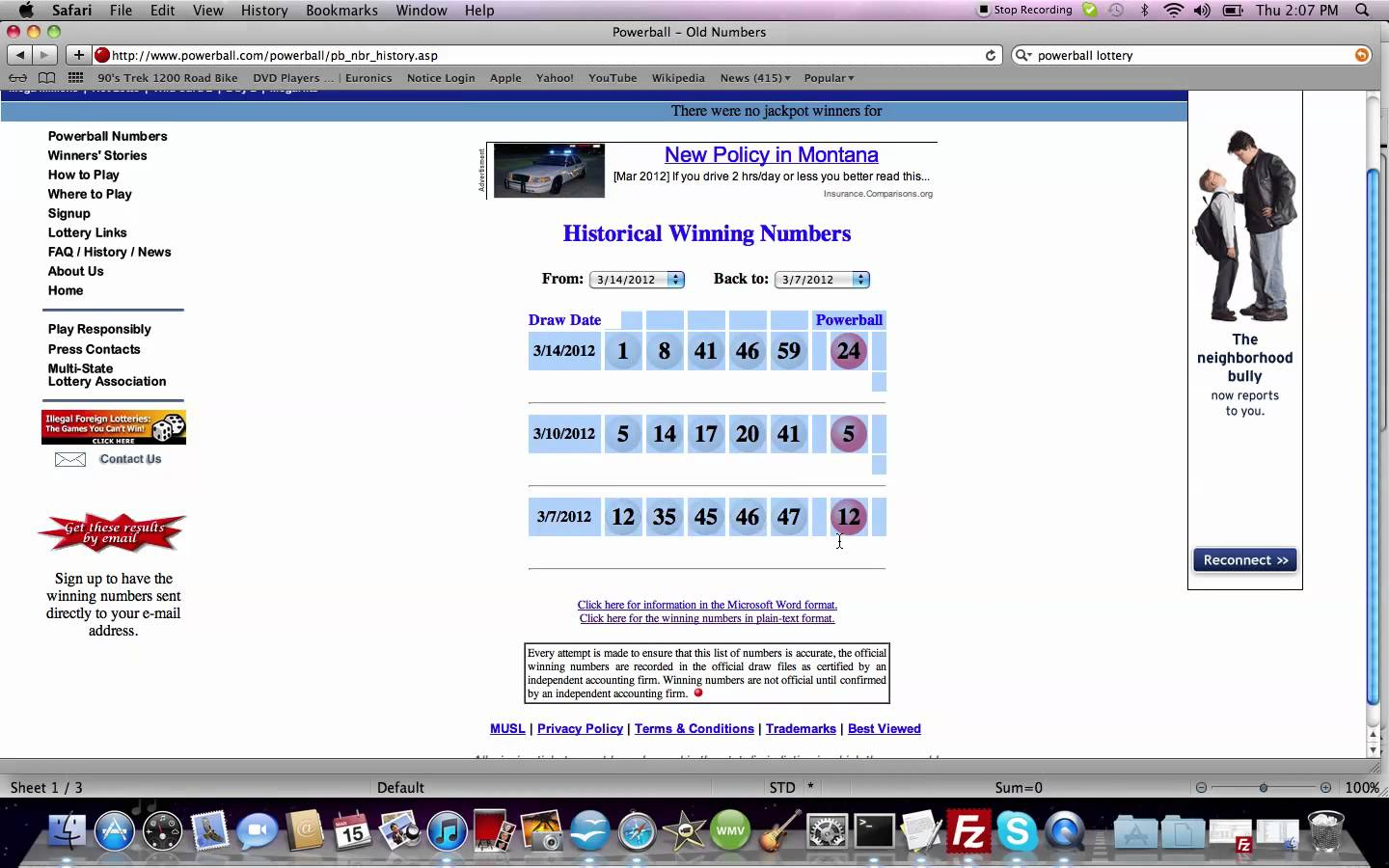Open the Apple menu
The height and width of the screenshot is (868, 1389).
coord(26,10)
